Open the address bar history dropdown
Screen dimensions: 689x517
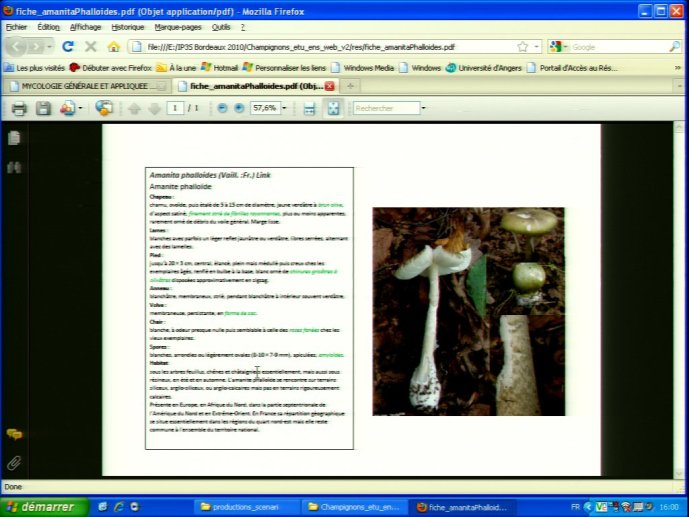click(x=537, y=47)
